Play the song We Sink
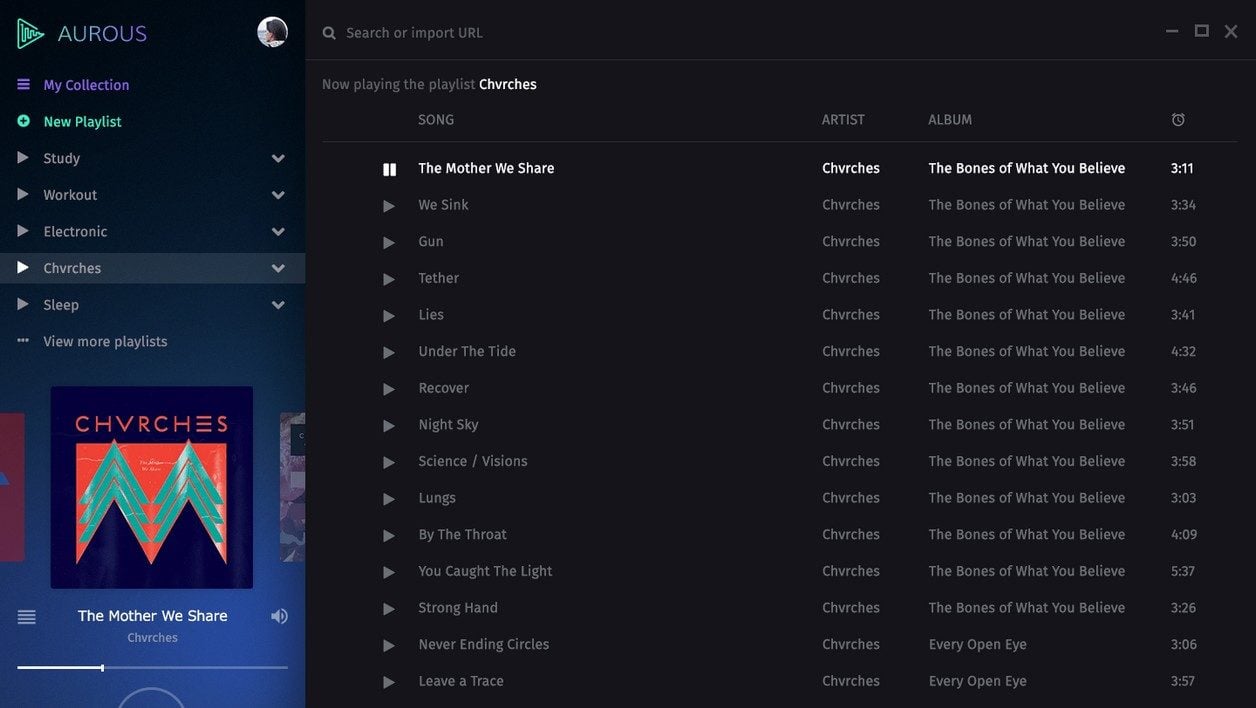Viewport: 1256px width, 708px height. 389,206
